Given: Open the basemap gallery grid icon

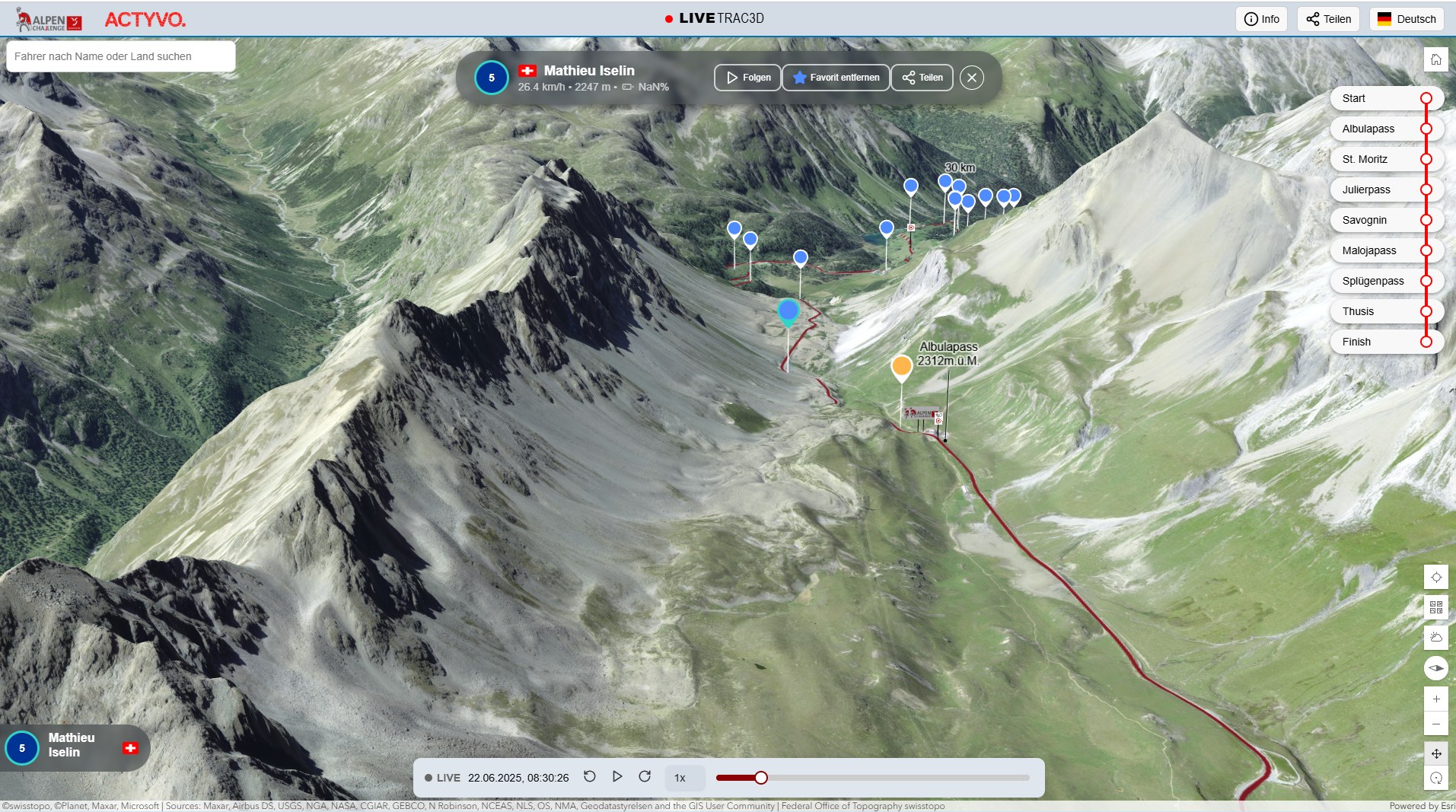Looking at the screenshot, I should tap(1435, 607).
